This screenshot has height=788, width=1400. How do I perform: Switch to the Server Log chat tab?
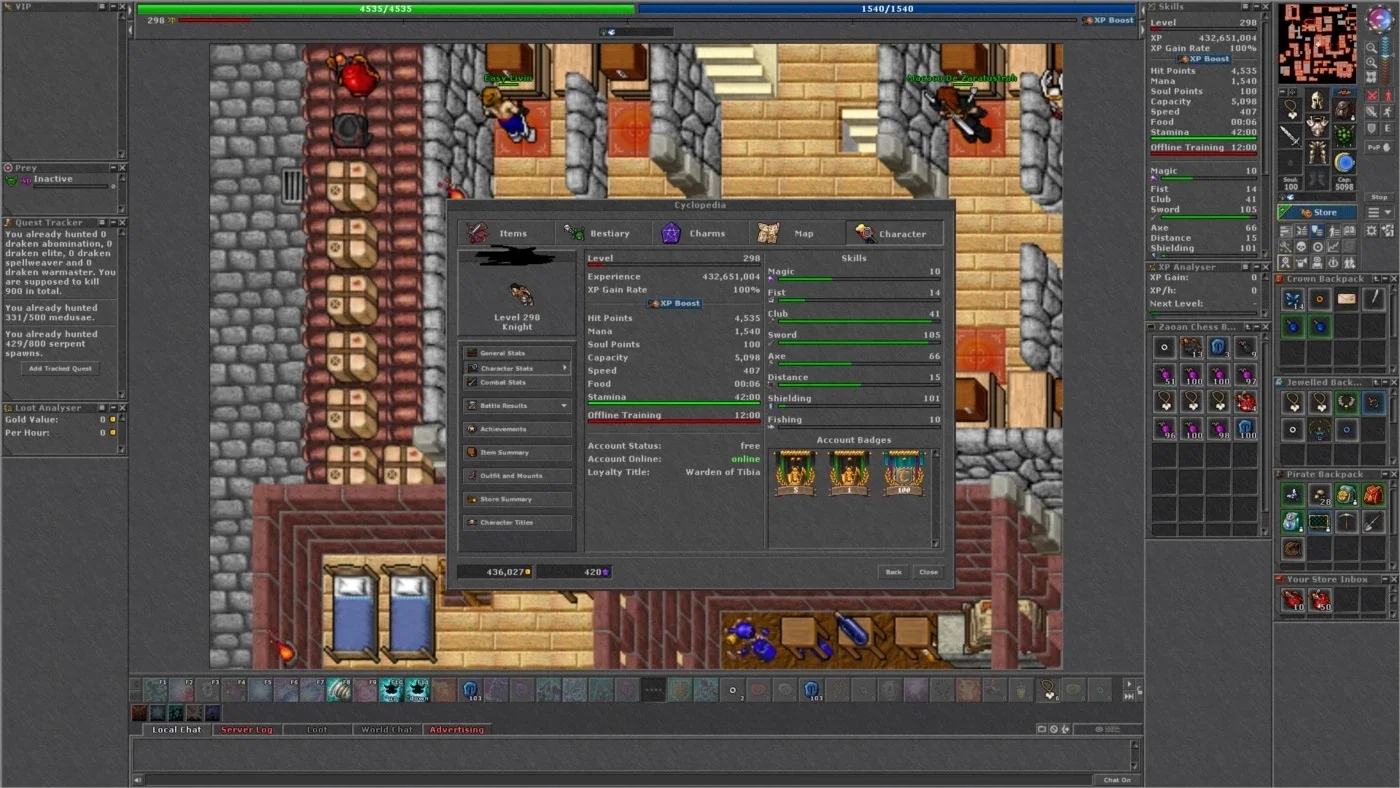pos(246,729)
